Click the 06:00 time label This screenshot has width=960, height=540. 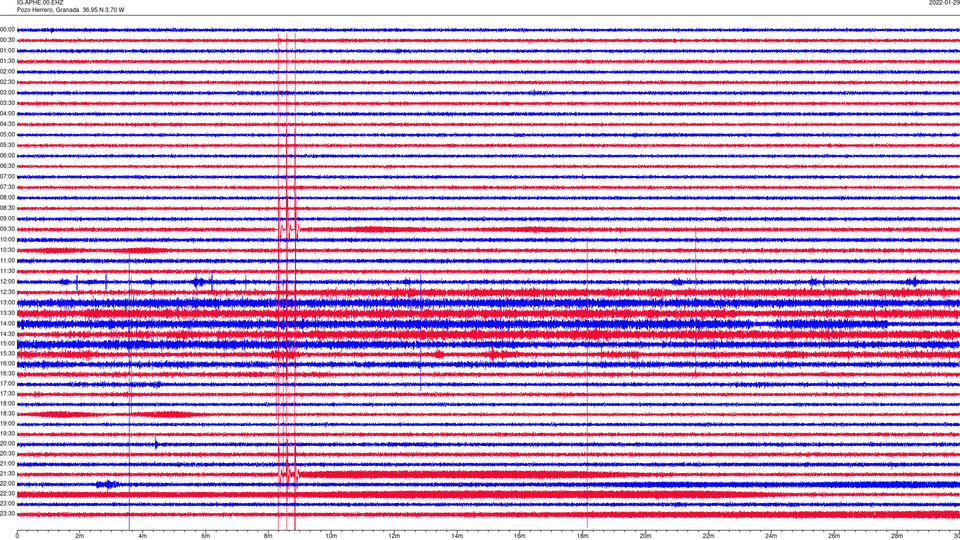pos(8,156)
